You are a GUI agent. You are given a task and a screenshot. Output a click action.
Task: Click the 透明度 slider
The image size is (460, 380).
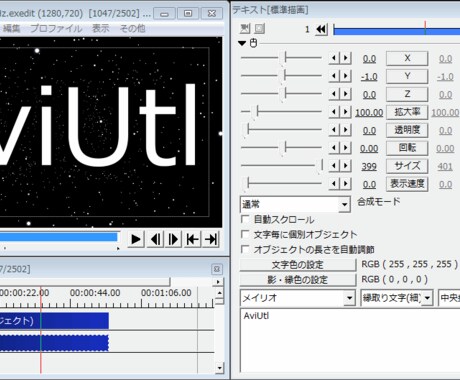pyautogui.click(x=281, y=130)
